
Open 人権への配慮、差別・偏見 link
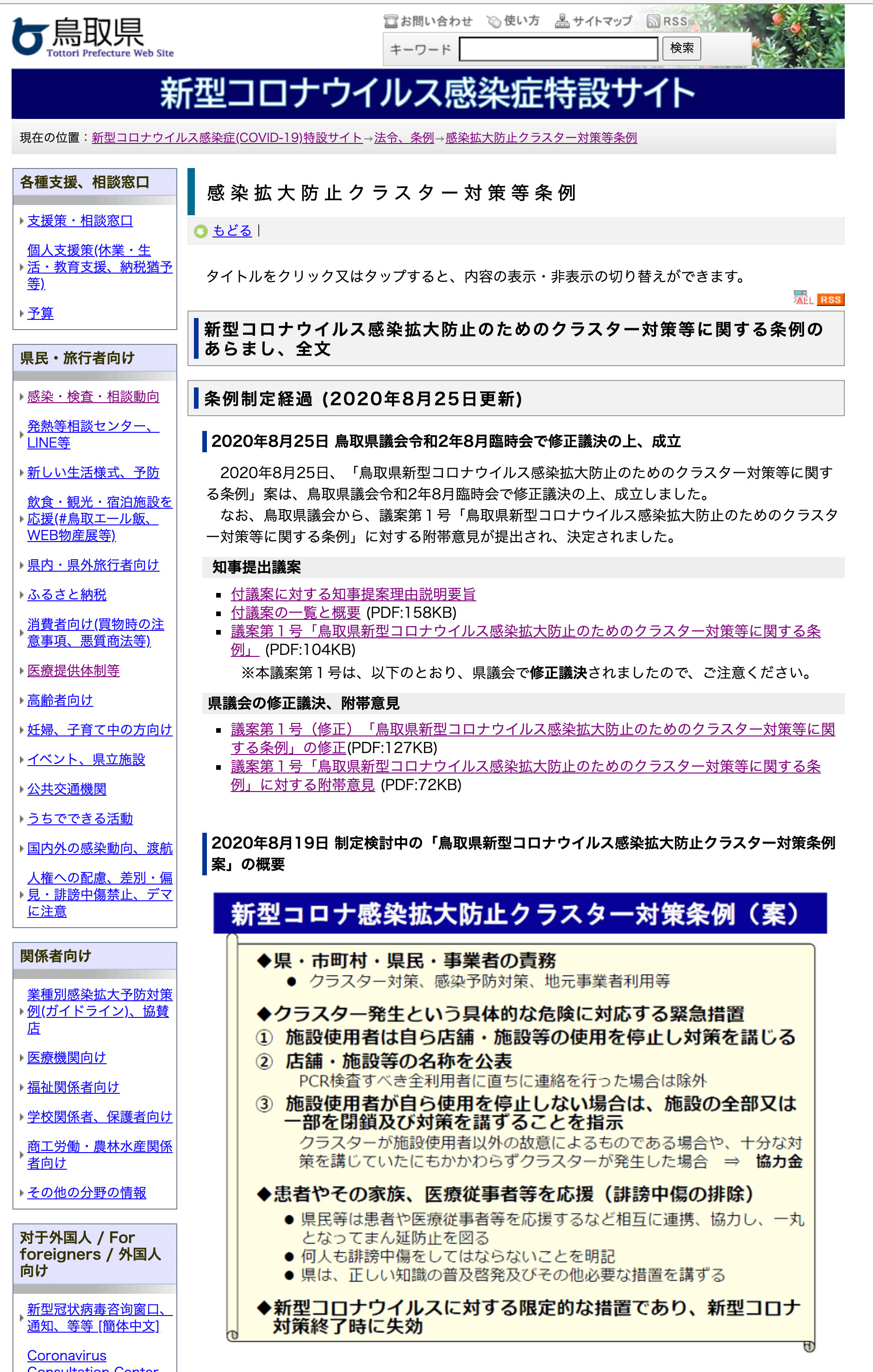click(100, 895)
